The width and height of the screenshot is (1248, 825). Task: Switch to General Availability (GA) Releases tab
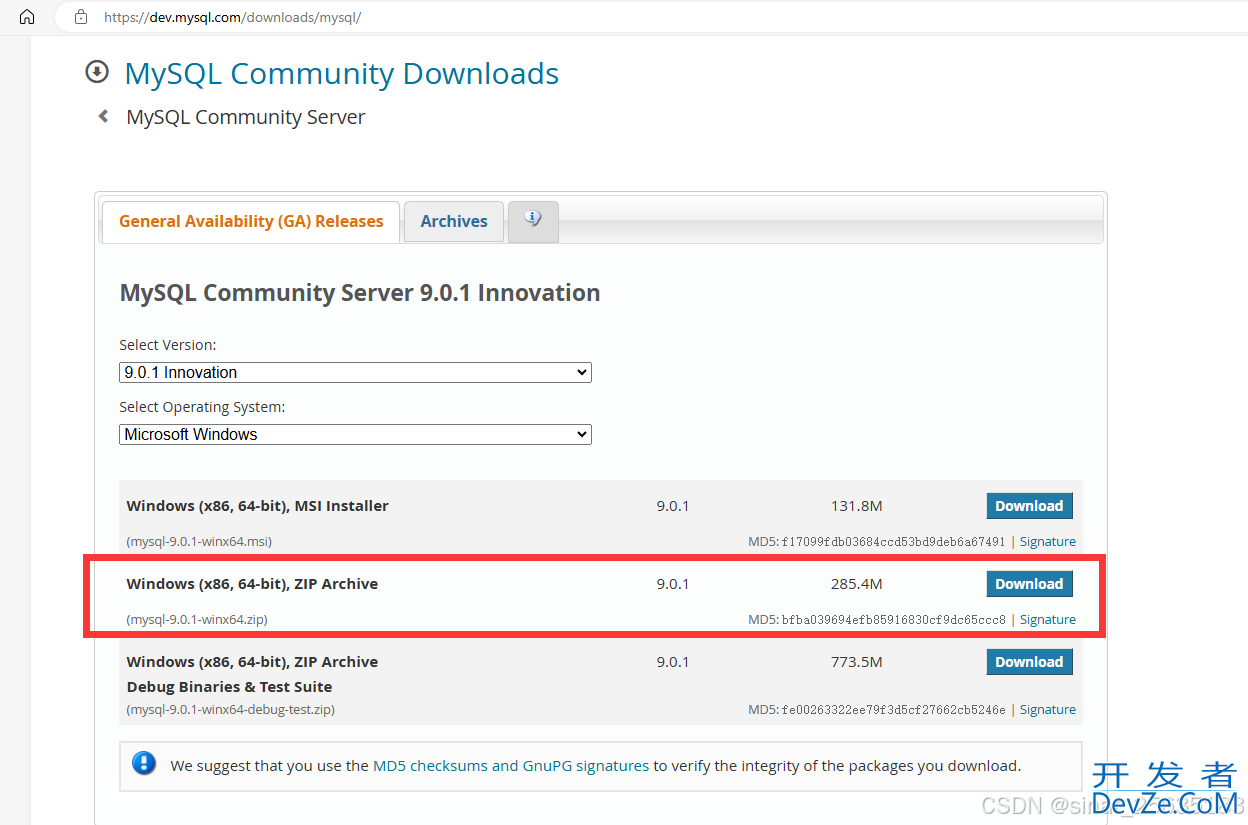(251, 221)
